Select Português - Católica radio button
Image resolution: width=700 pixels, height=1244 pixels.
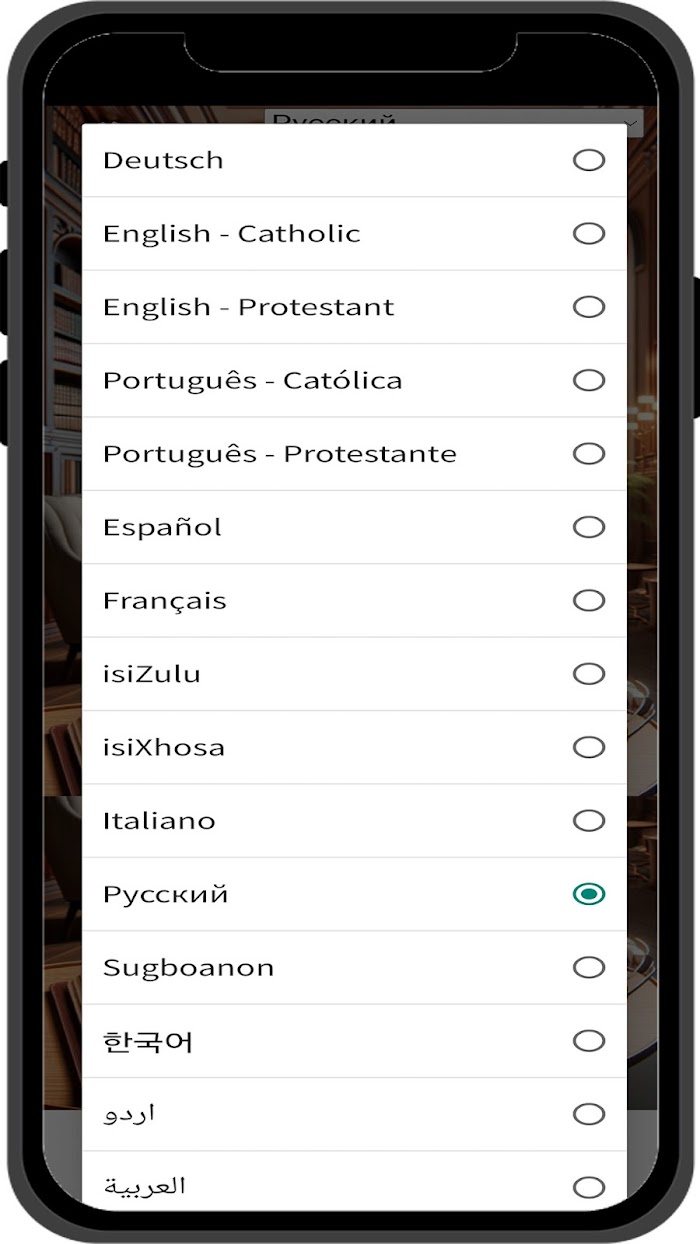[x=589, y=380]
